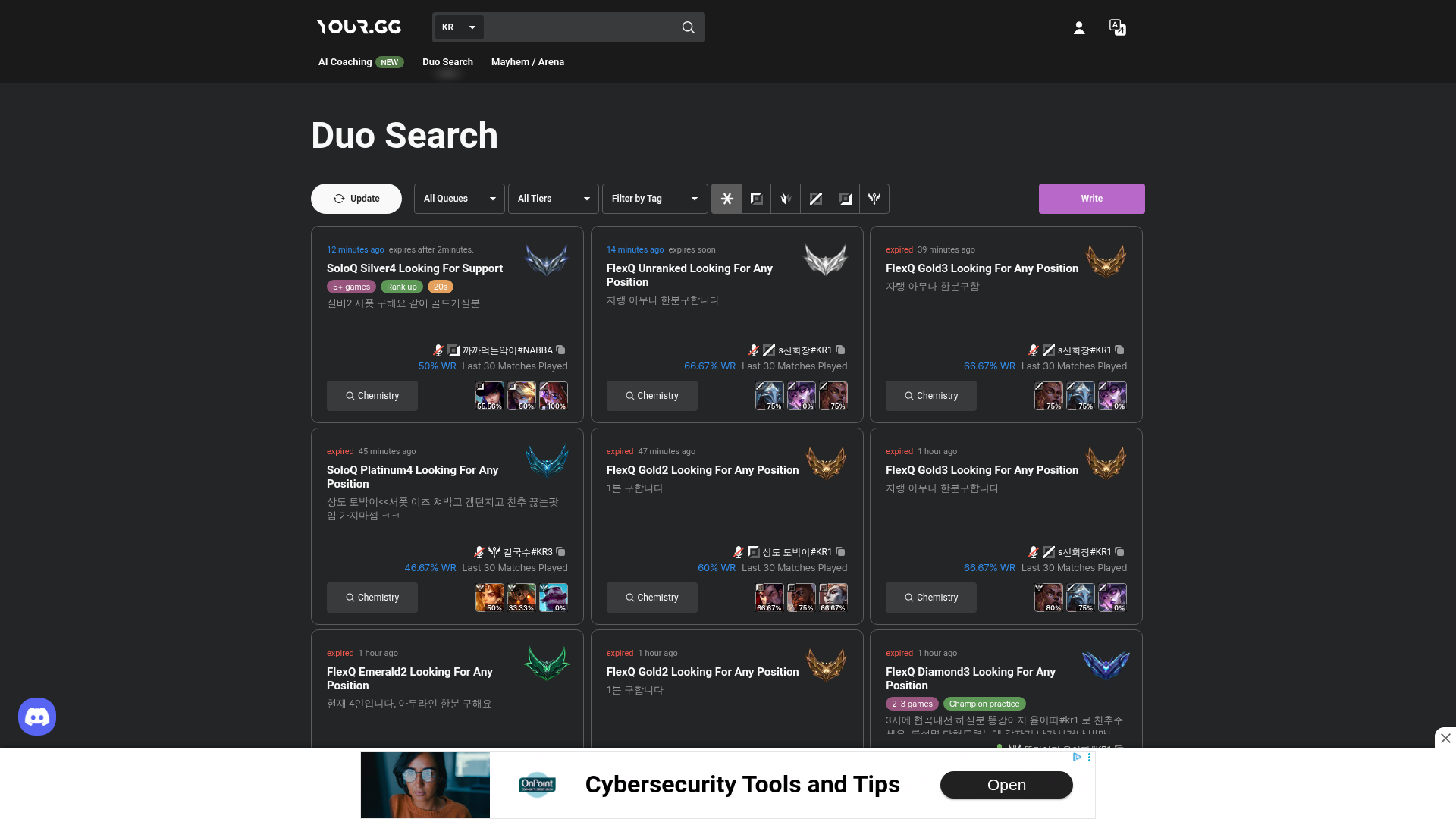Toggle the Mid lane position filter
The width and height of the screenshot is (1456, 819).
815,199
